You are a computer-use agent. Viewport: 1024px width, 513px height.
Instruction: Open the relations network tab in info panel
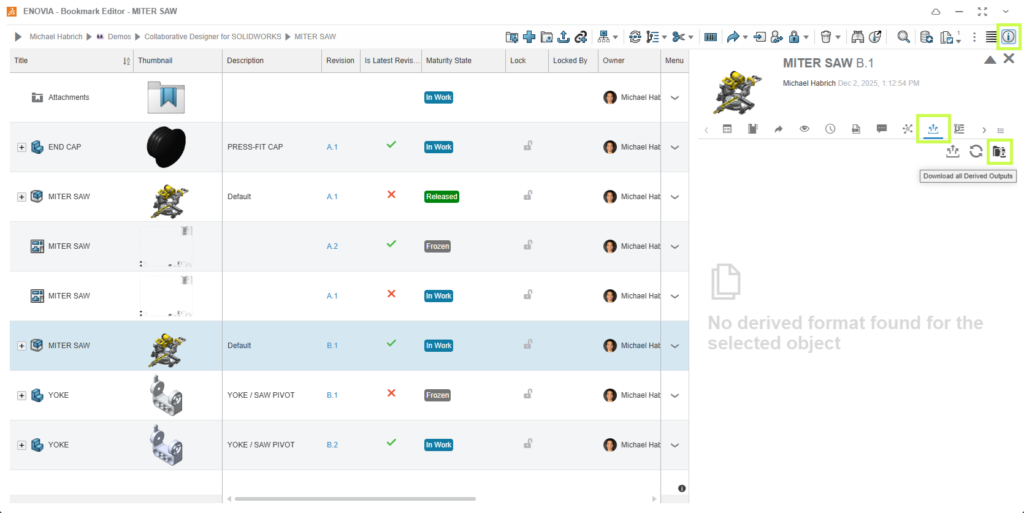(x=907, y=129)
